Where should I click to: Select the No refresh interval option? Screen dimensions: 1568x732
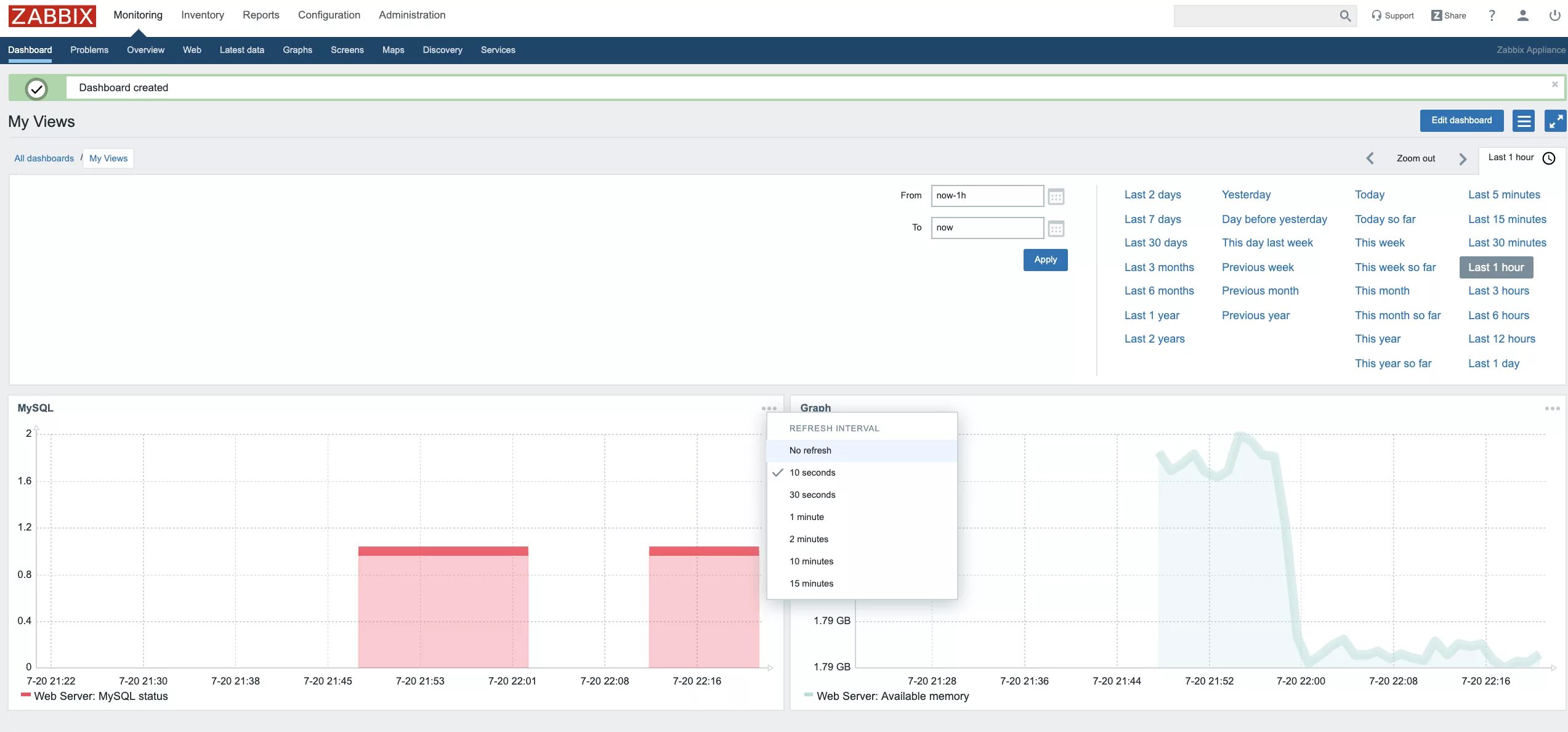pyautogui.click(x=810, y=450)
